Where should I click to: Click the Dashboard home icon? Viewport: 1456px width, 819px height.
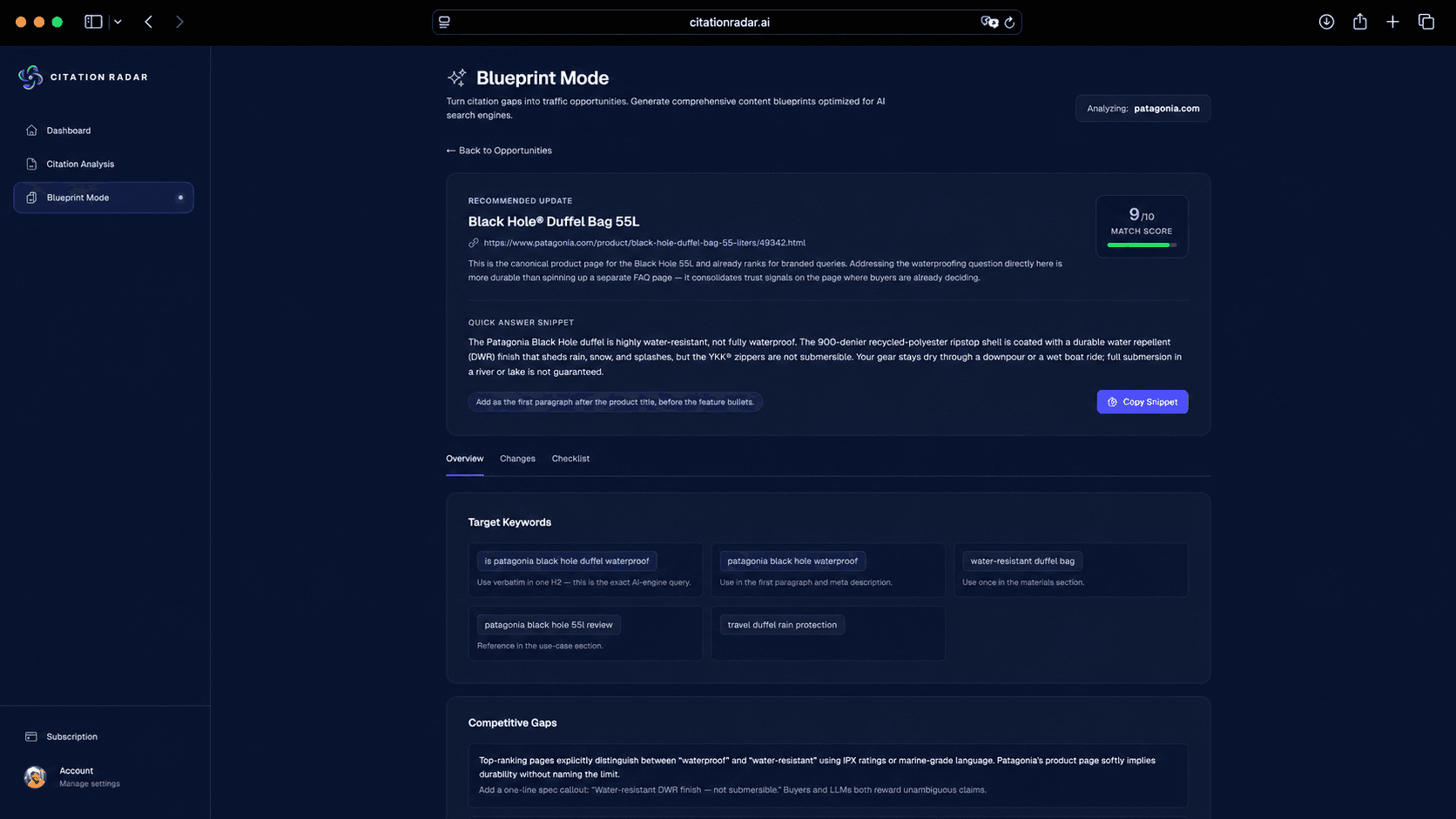click(31, 131)
